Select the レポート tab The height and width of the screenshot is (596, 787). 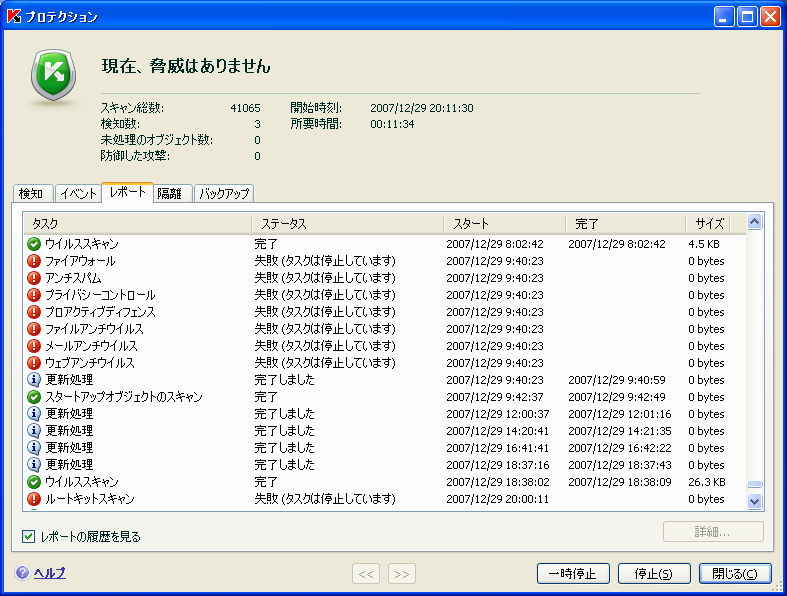click(x=127, y=192)
